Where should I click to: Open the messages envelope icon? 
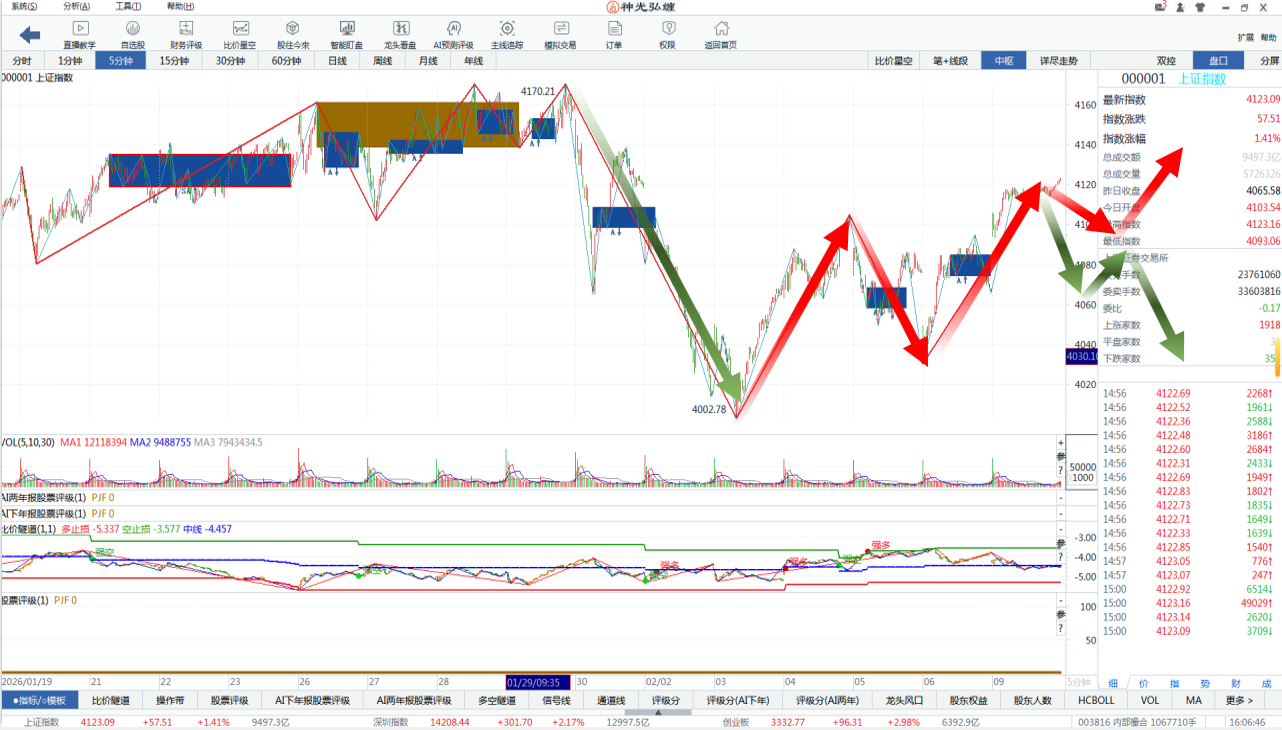click(1160, 7)
